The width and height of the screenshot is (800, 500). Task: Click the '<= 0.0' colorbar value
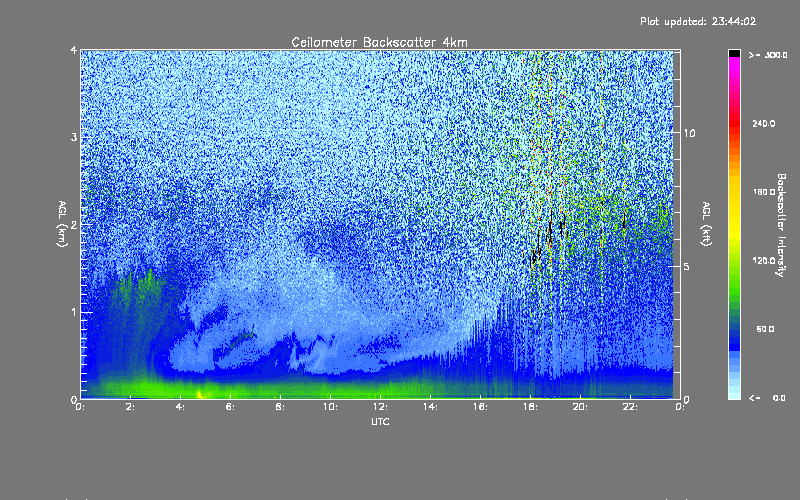click(767, 398)
